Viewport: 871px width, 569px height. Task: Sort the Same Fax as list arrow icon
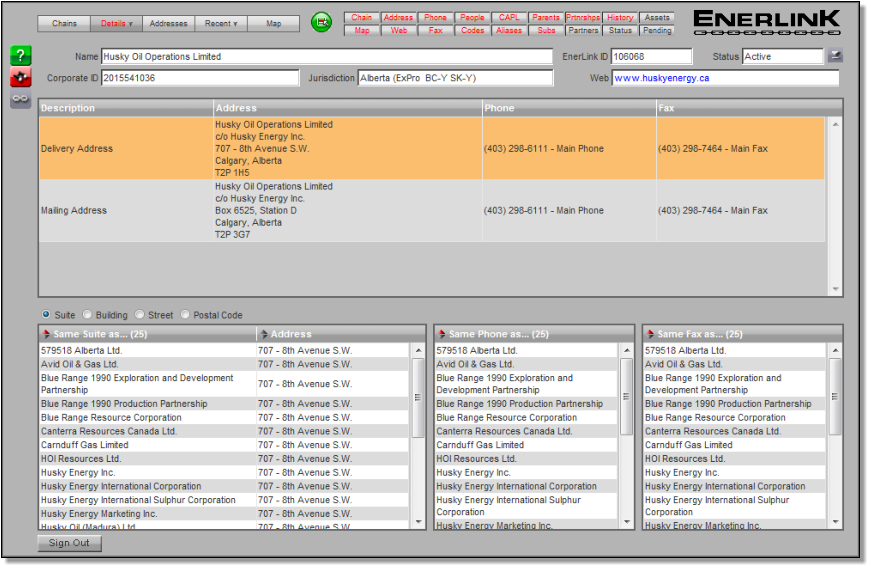650,334
